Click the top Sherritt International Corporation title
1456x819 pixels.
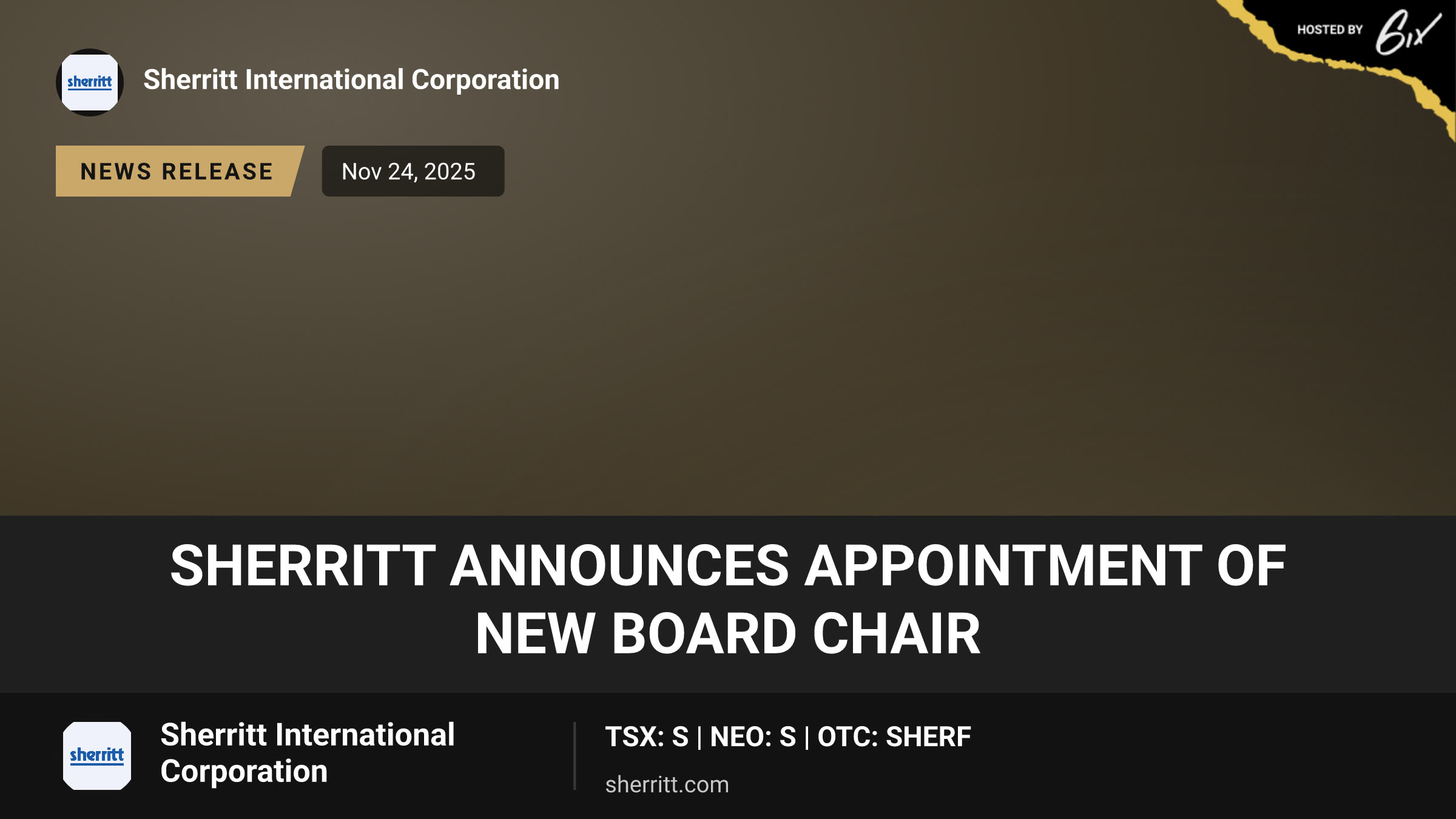[x=351, y=79]
